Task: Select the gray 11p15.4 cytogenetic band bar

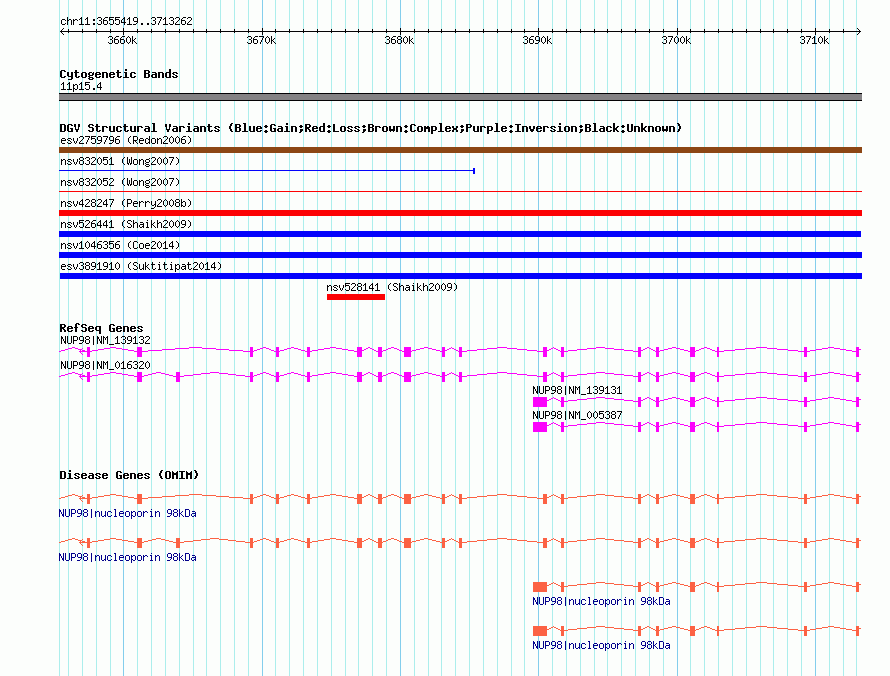Action: 460,97
